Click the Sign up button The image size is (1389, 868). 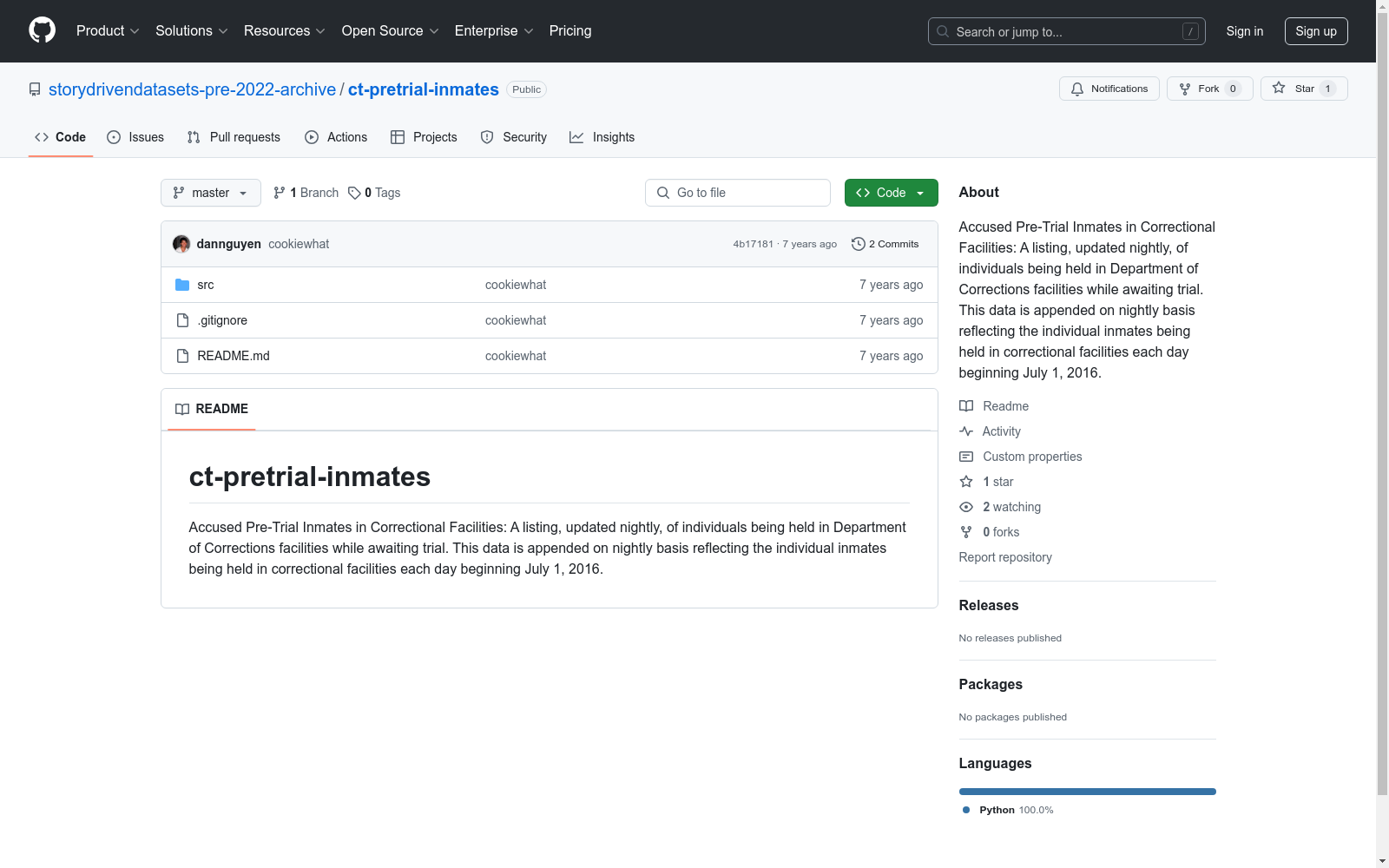1316,31
